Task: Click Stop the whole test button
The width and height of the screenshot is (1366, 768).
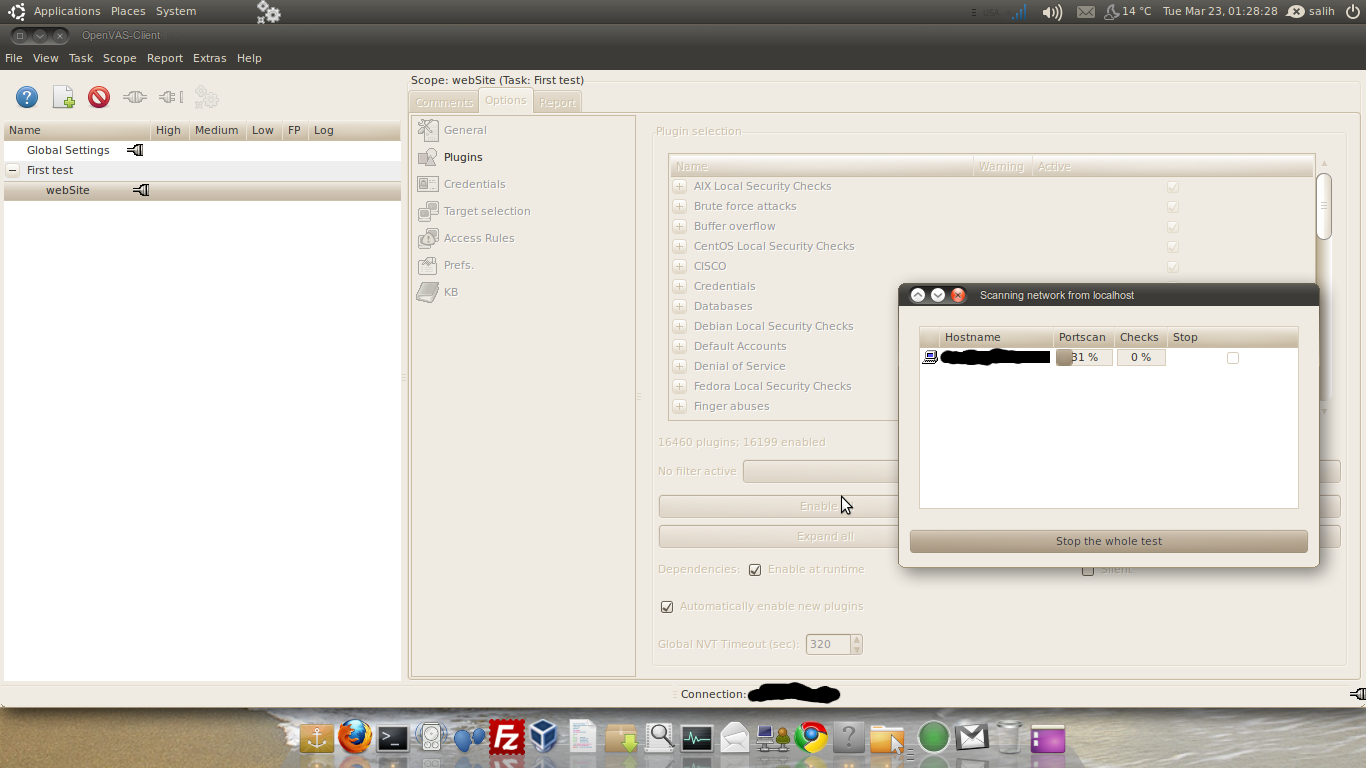Action: coord(1108,541)
